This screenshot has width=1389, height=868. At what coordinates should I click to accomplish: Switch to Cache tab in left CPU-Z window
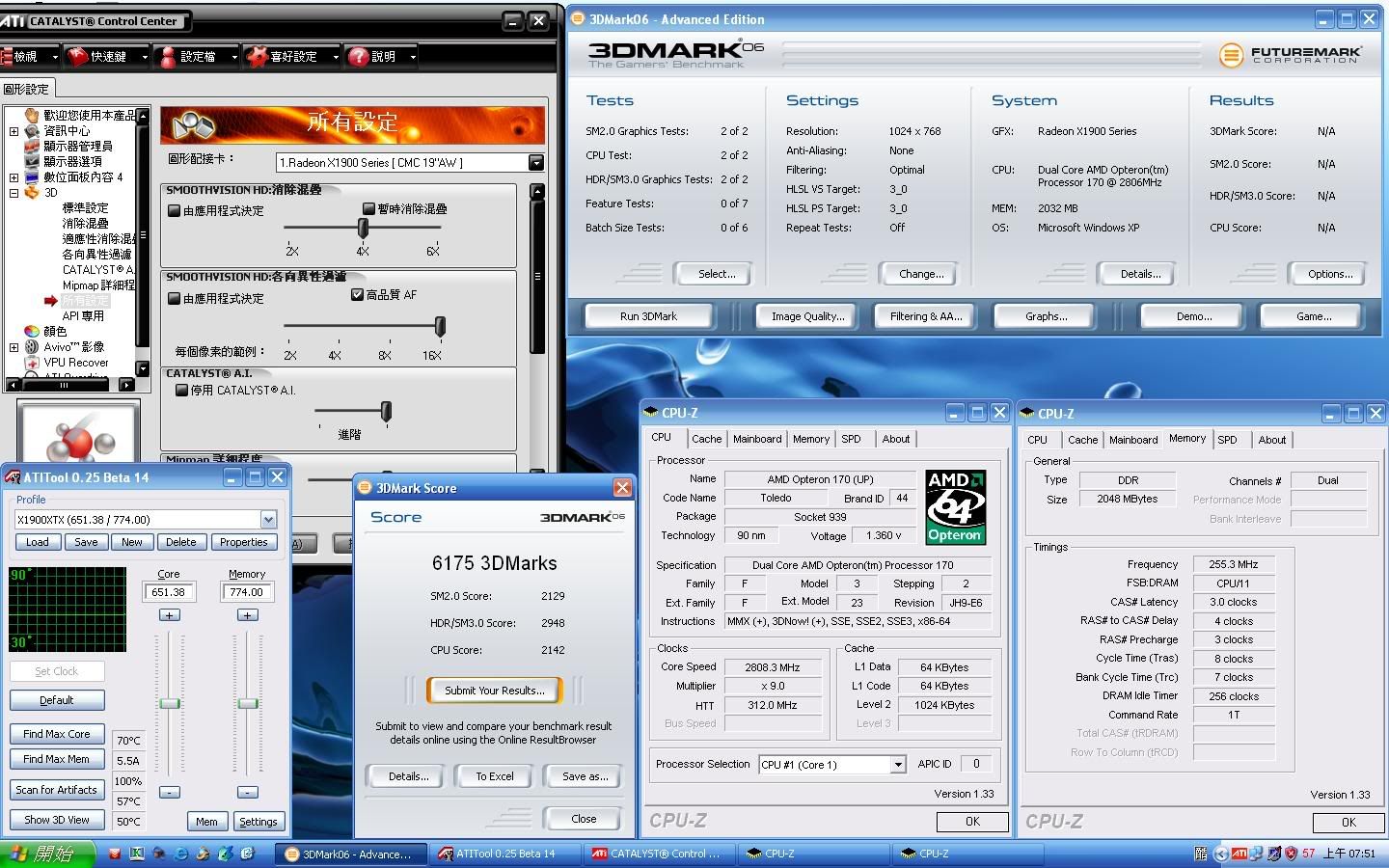pos(706,439)
